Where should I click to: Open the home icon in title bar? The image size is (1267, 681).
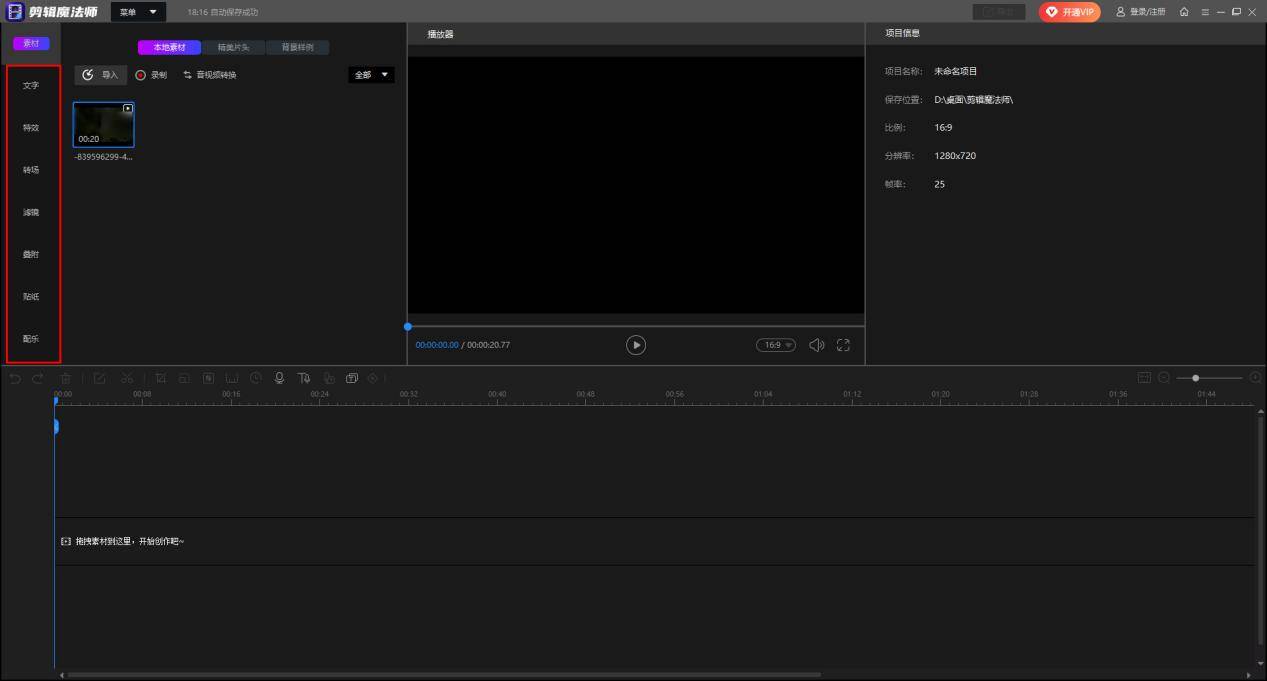click(x=1184, y=12)
